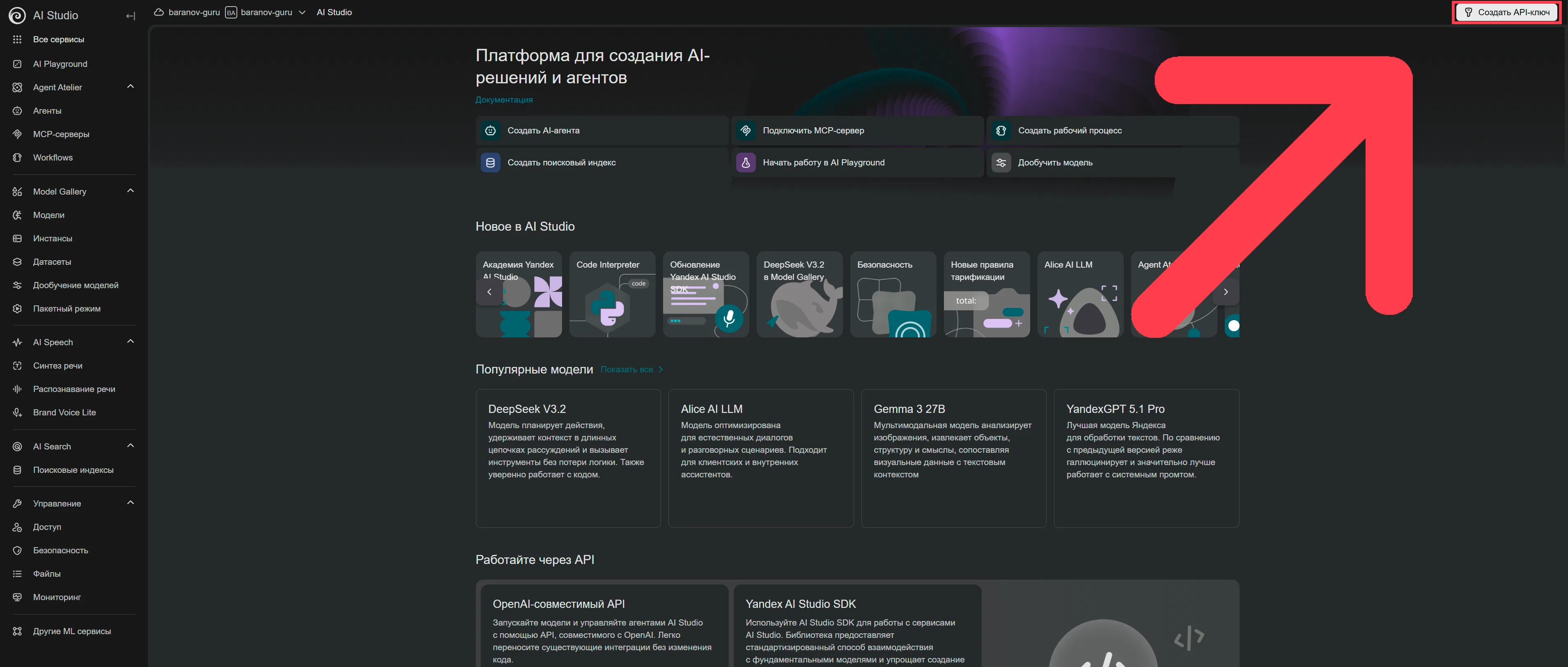
Task: Collapse the sidebar with the arrow icon
Action: pos(130,16)
